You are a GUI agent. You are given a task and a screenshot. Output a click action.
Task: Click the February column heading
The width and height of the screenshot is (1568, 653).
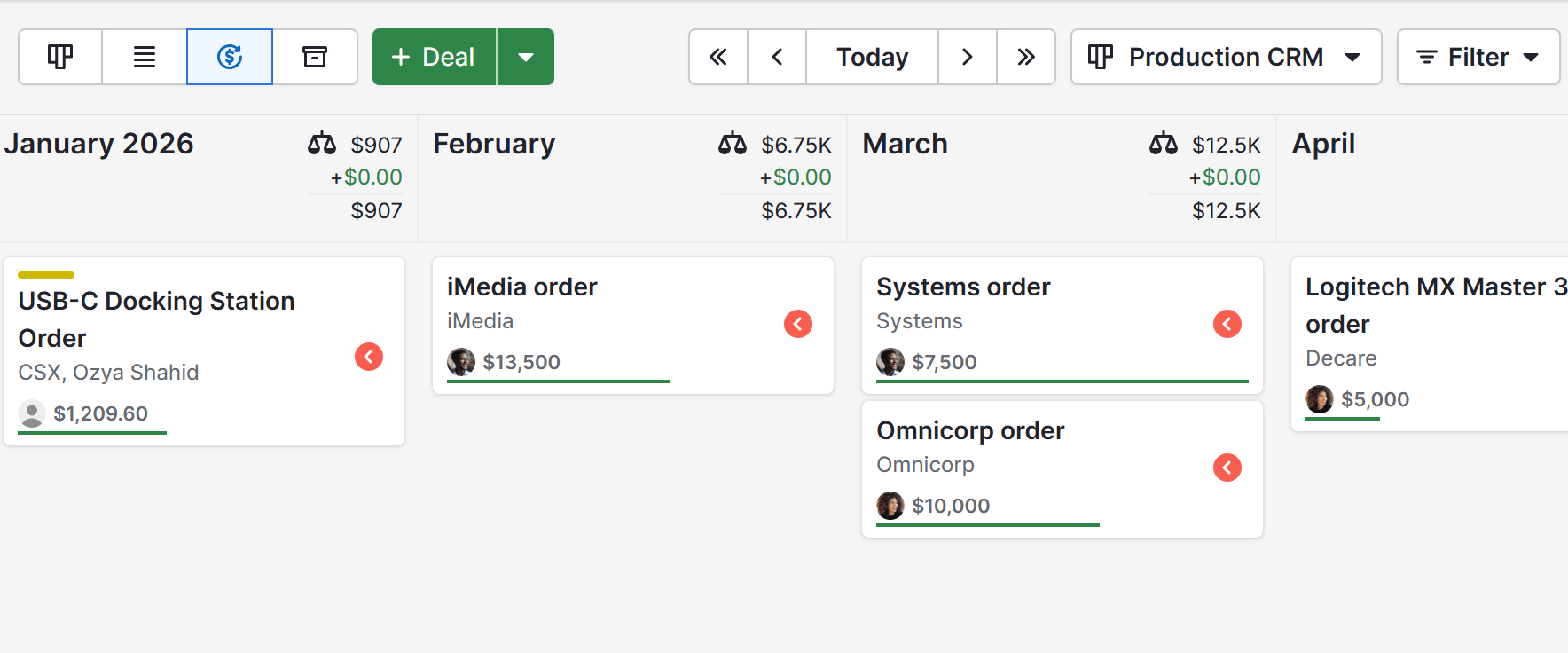click(494, 144)
